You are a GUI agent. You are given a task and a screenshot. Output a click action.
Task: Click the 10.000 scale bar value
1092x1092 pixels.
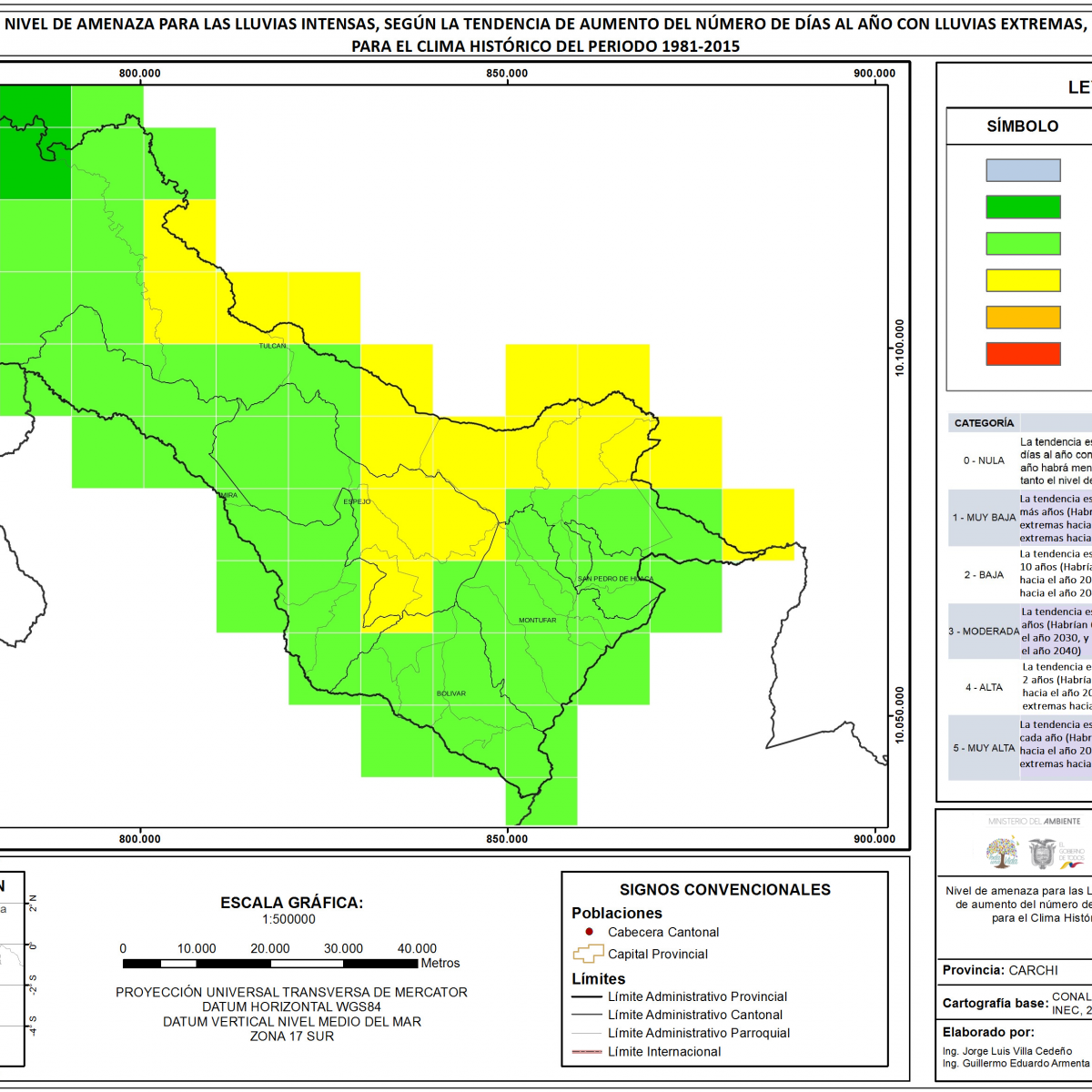tap(197, 948)
